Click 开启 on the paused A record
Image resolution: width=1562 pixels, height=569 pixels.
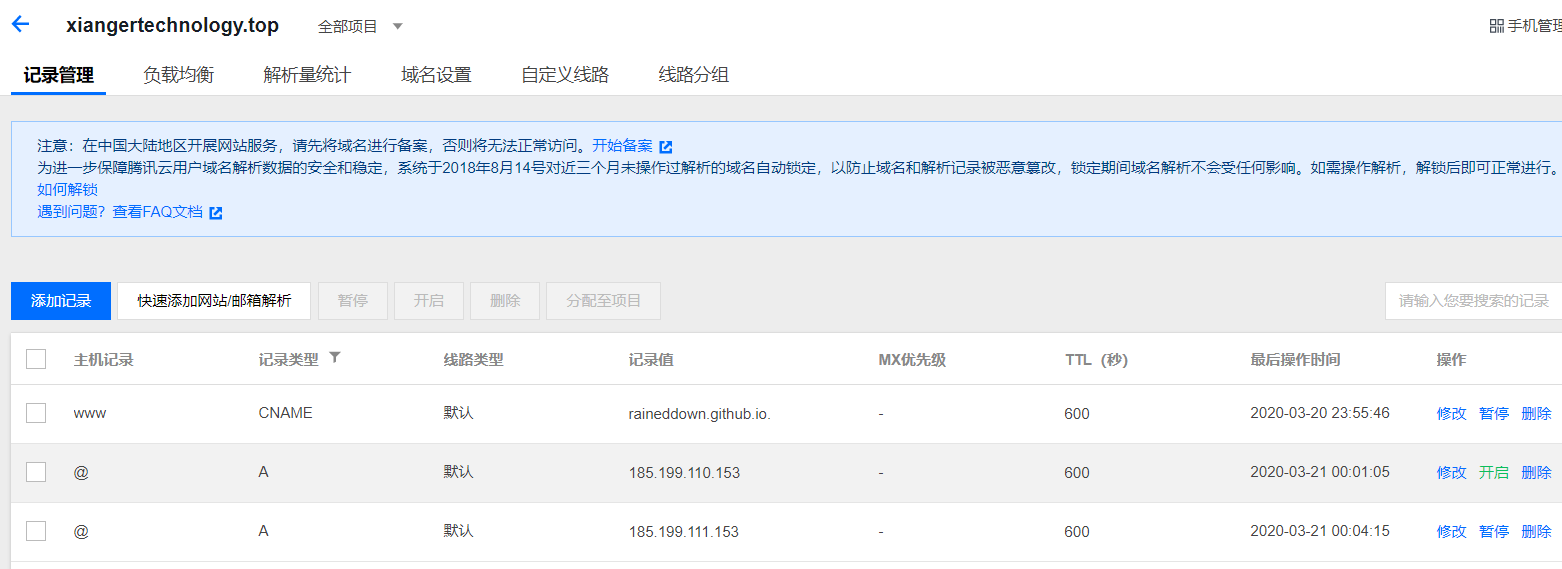(1494, 473)
